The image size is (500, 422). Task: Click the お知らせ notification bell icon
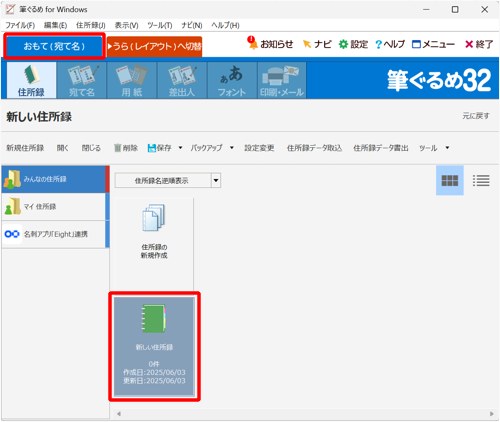252,43
